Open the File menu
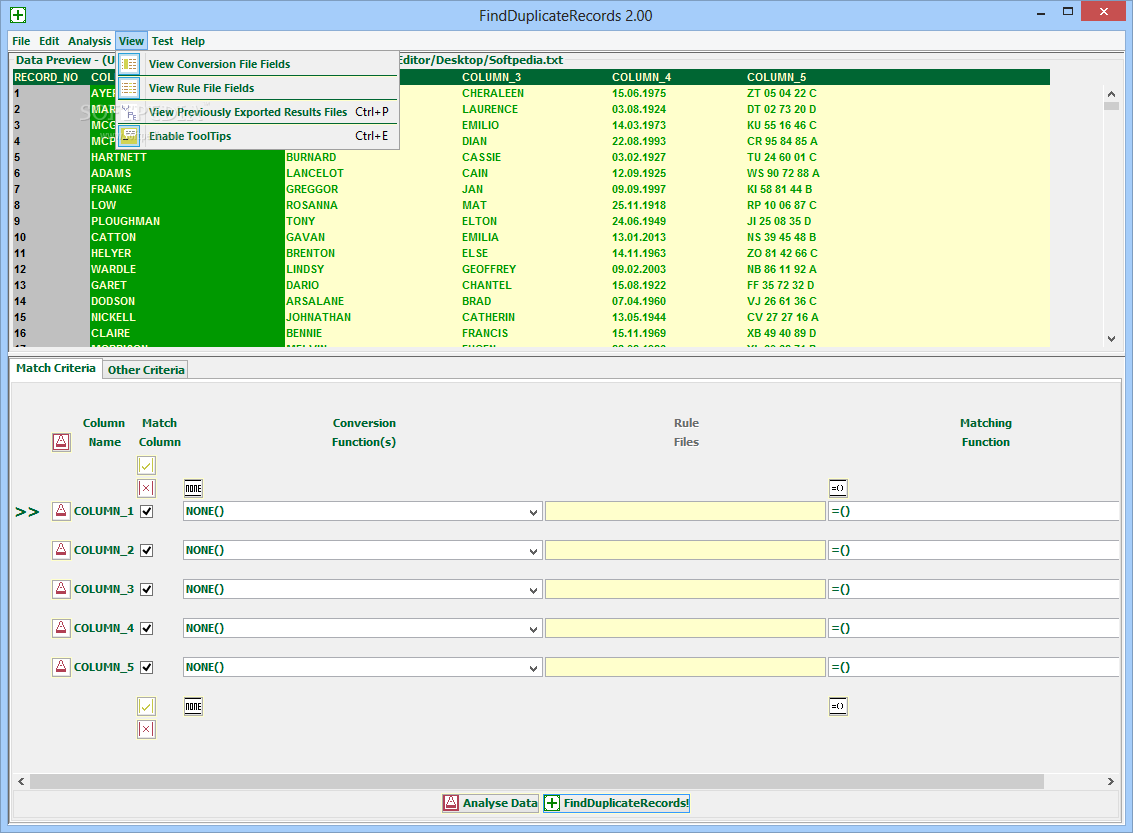 click(x=21, y=41)
